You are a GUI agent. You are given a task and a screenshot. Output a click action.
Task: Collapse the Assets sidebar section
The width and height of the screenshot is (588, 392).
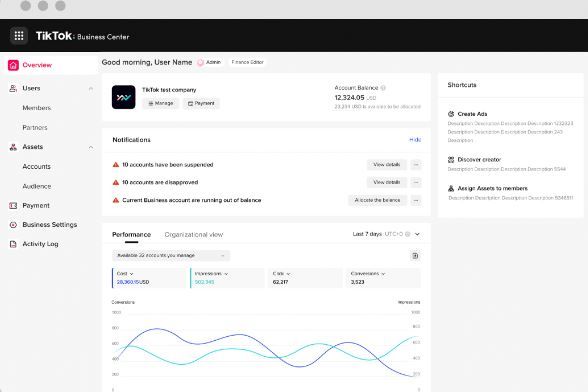coord(91,147)
